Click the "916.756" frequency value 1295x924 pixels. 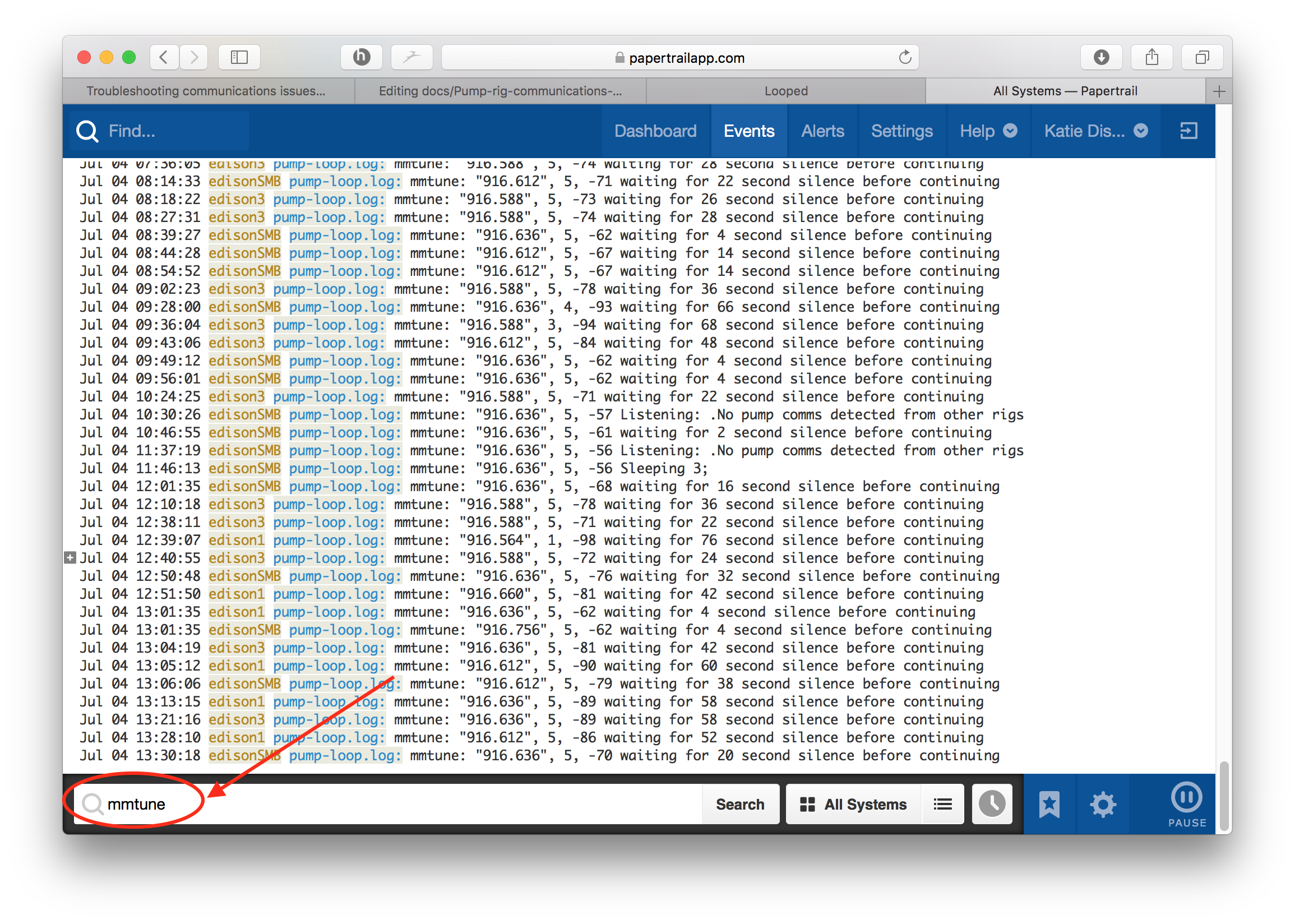(511, 630)
